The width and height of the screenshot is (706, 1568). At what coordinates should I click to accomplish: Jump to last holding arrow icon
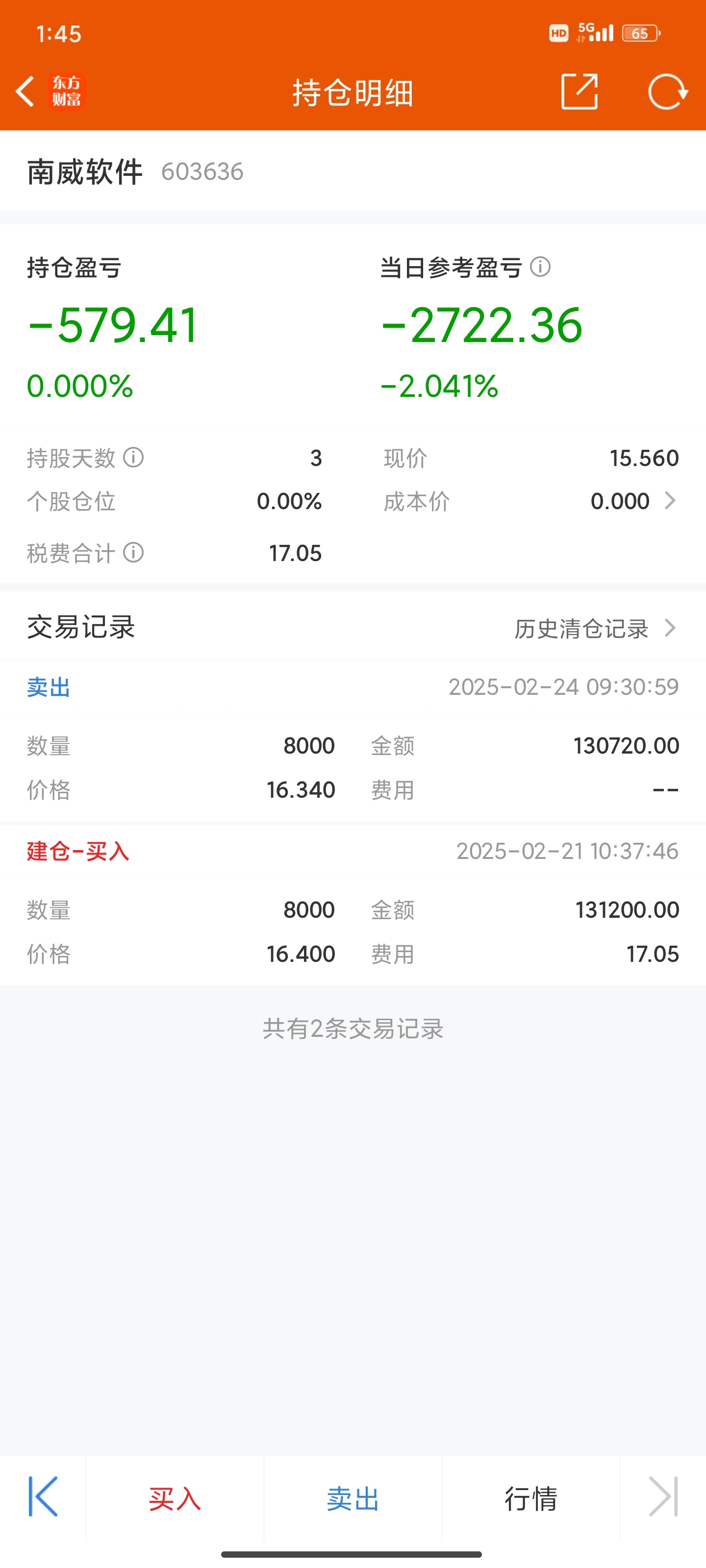[663, 1496]
